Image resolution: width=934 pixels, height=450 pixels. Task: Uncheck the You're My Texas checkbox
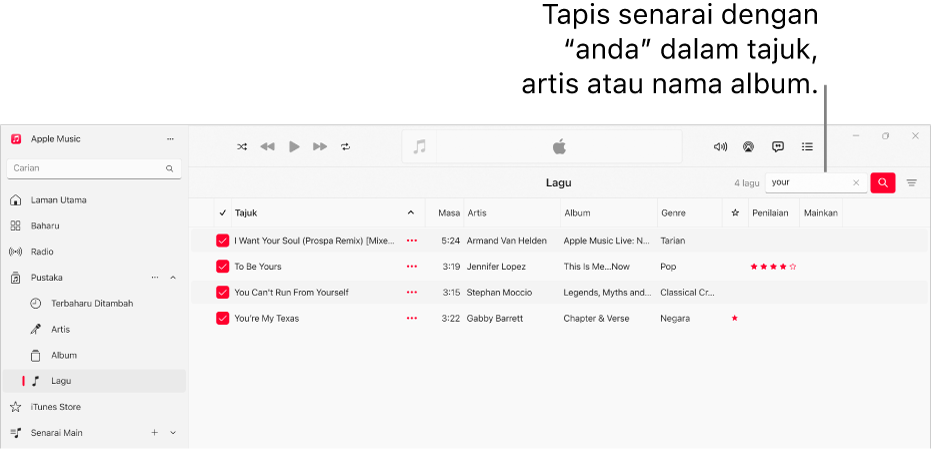(x=222, y=318)
